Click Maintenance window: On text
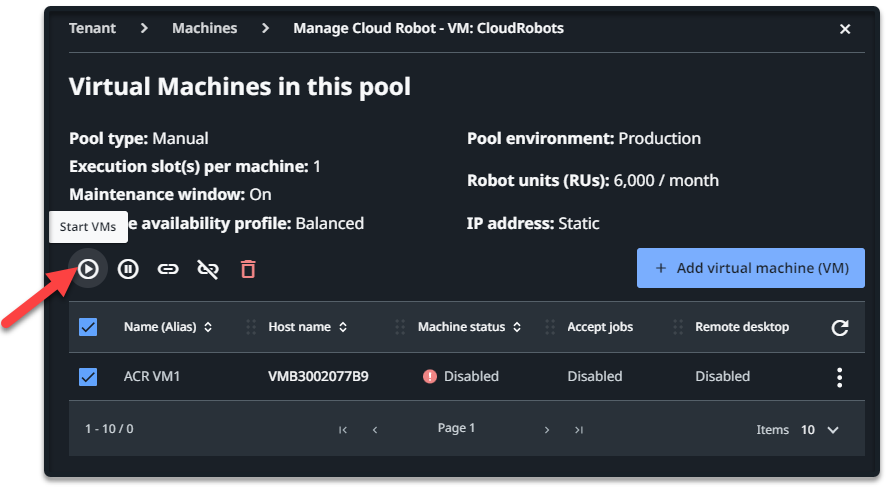The height and width of the screenshot is (490, 893). click(170, 195)
